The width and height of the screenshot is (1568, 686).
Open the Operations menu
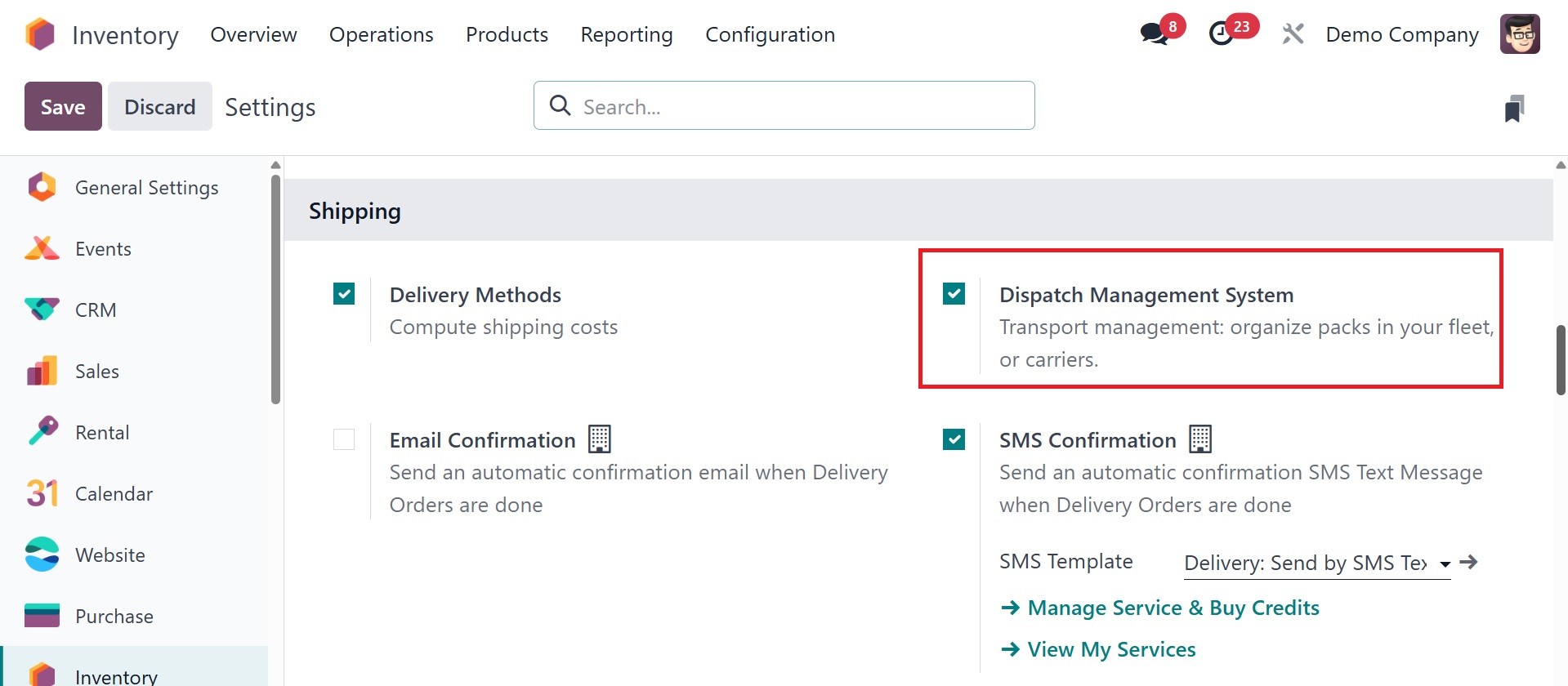click(x=381, y=34)
